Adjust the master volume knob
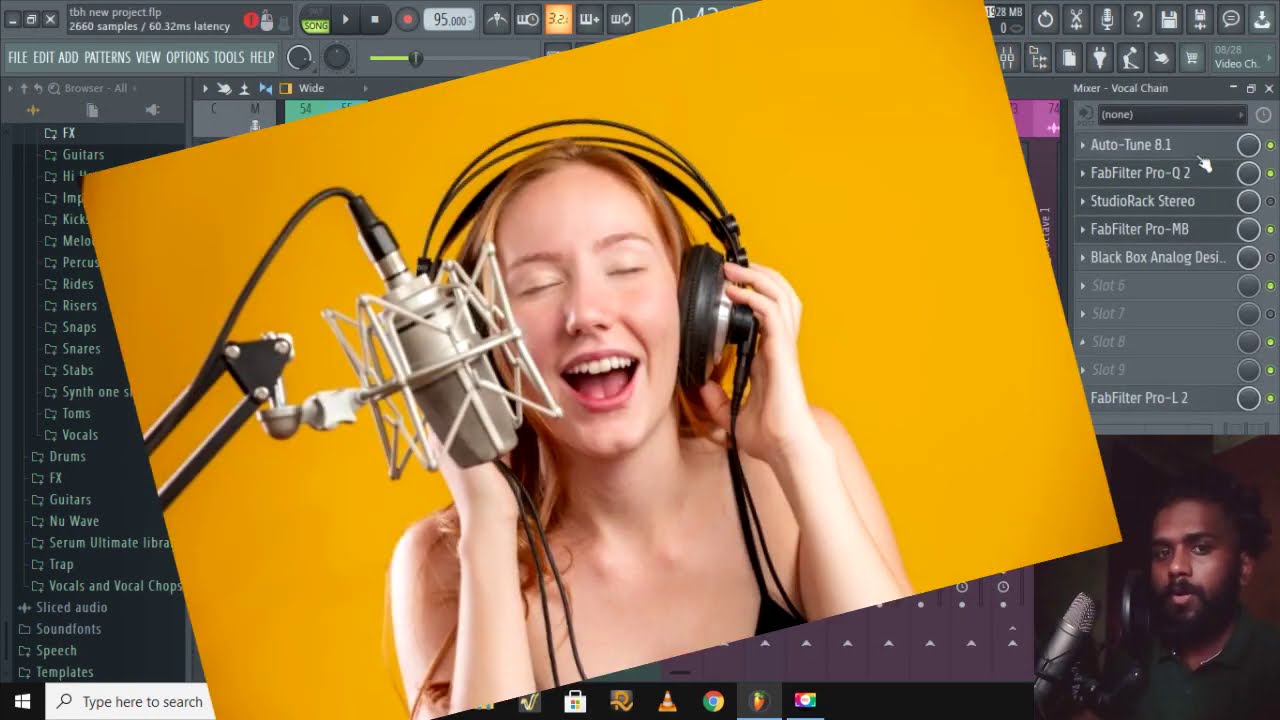This screenshot has width=1280, height=720. 299,58
